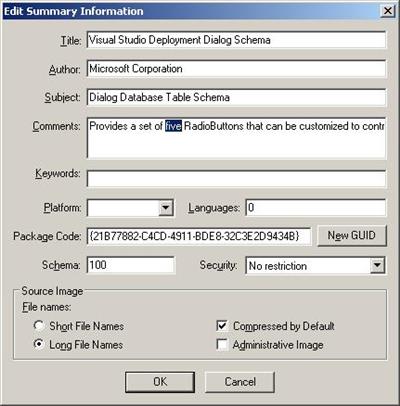Click the highlighted word five in Comments

coord(173,126)
